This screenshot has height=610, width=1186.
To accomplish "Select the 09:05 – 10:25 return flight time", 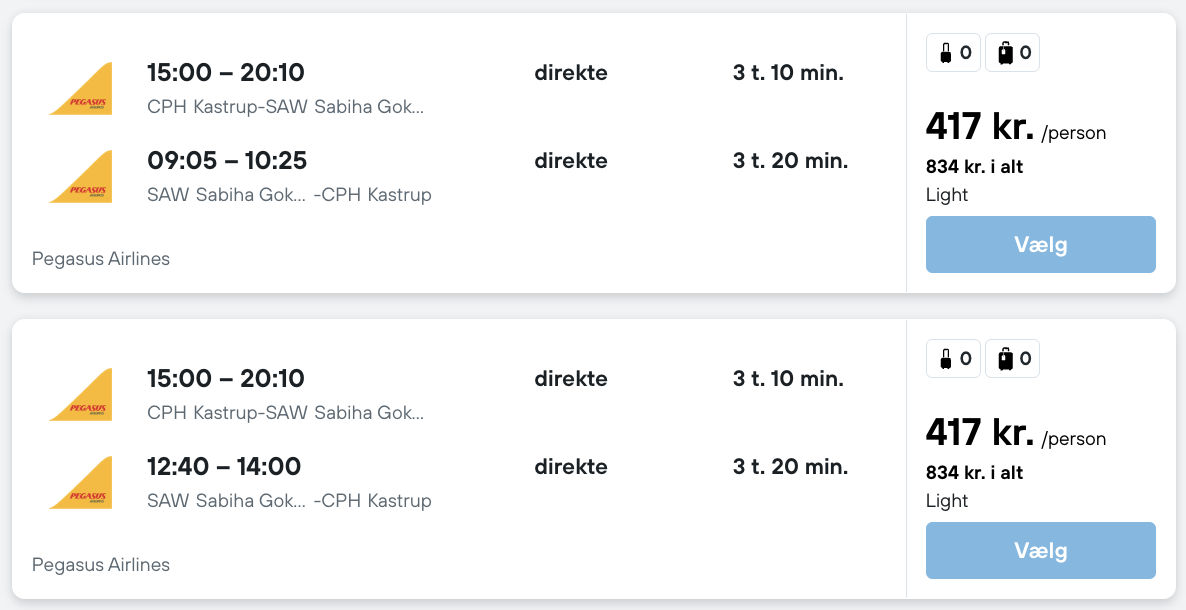I will pyautogui.click(x=227, y=160).
